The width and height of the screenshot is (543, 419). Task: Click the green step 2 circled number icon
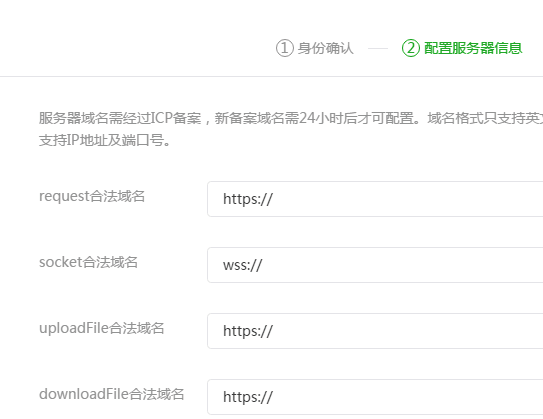pos(411,48)
